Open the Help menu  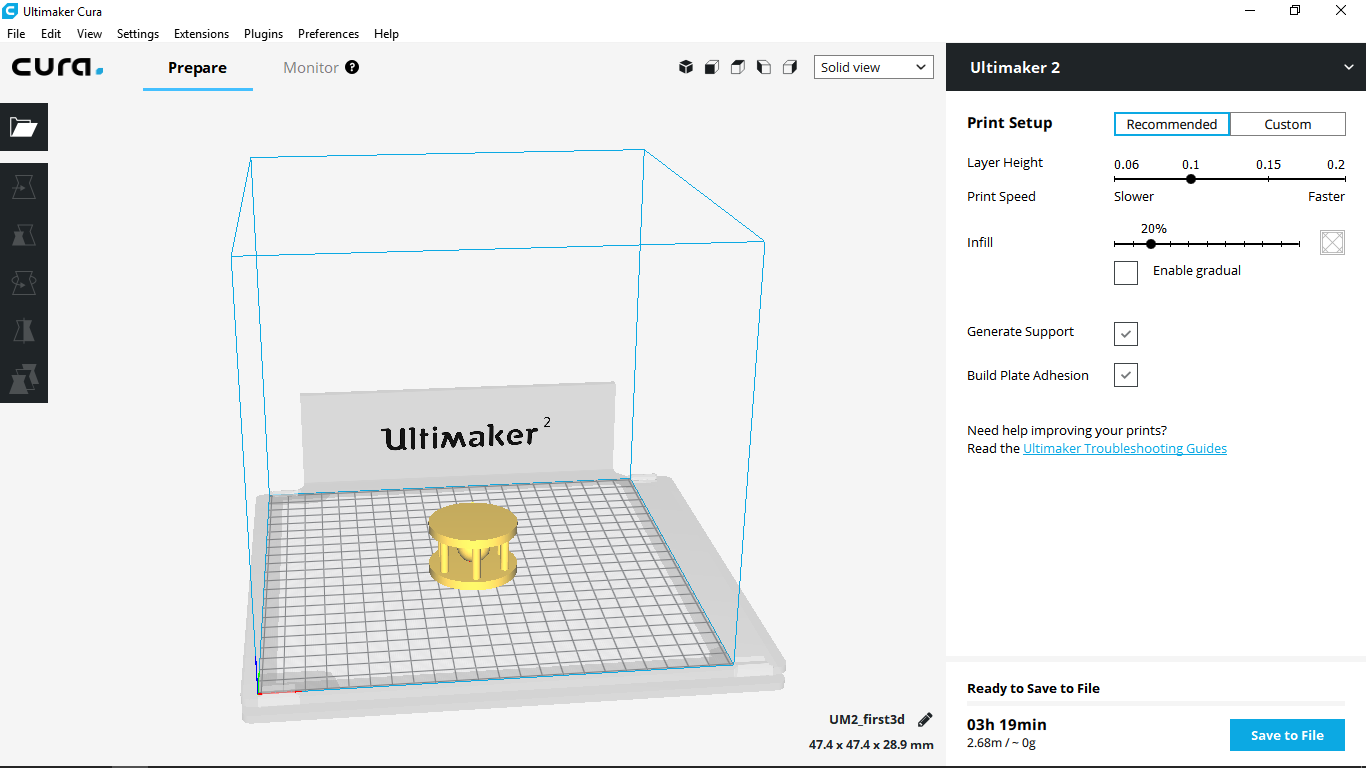(386, 33)
